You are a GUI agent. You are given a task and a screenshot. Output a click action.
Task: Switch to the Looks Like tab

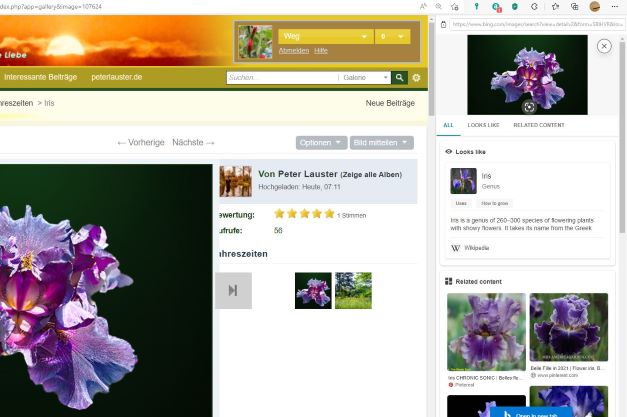point(483,125)
